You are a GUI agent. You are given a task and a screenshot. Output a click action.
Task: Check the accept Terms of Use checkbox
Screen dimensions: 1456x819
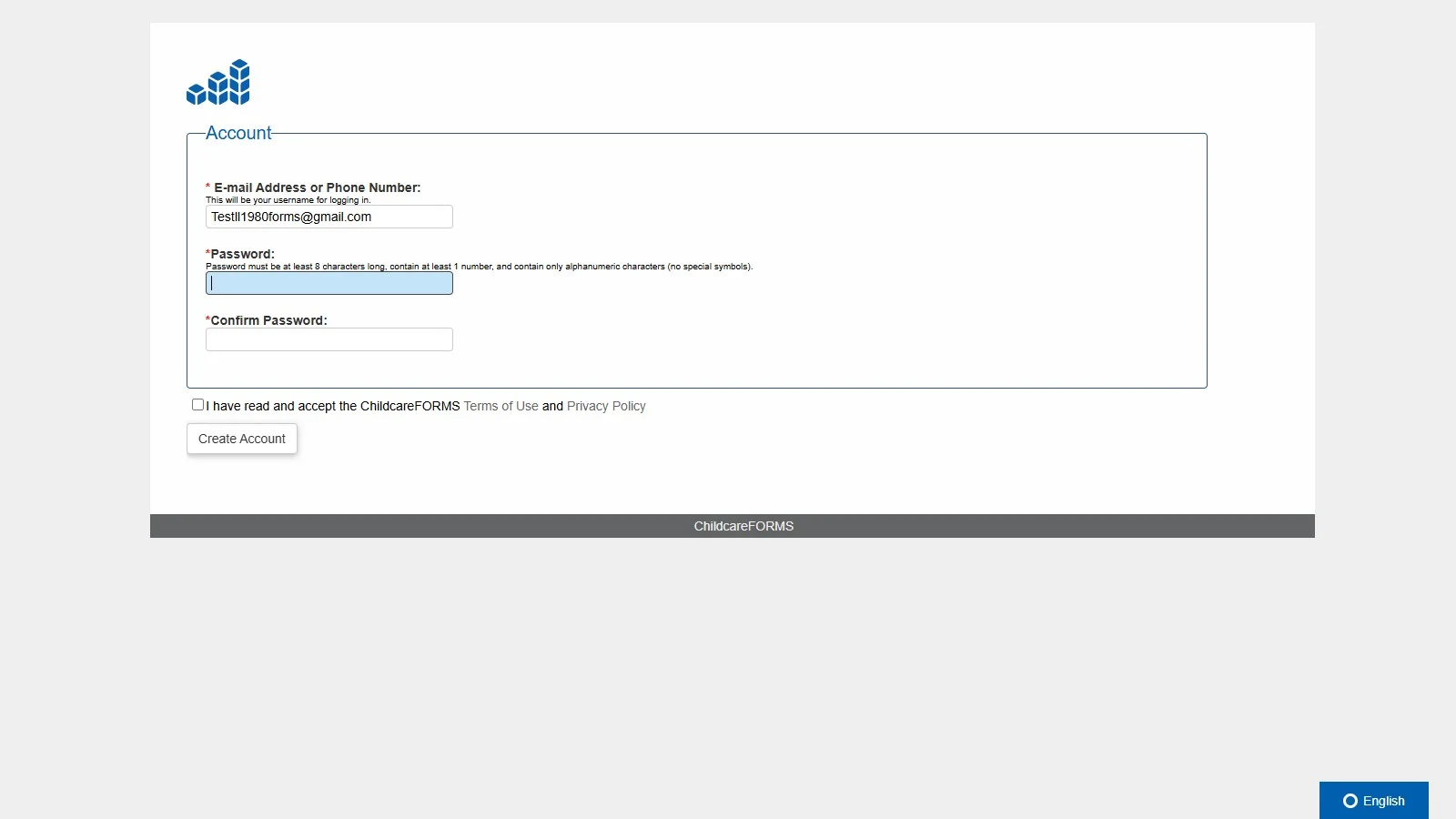pos(197,405)
